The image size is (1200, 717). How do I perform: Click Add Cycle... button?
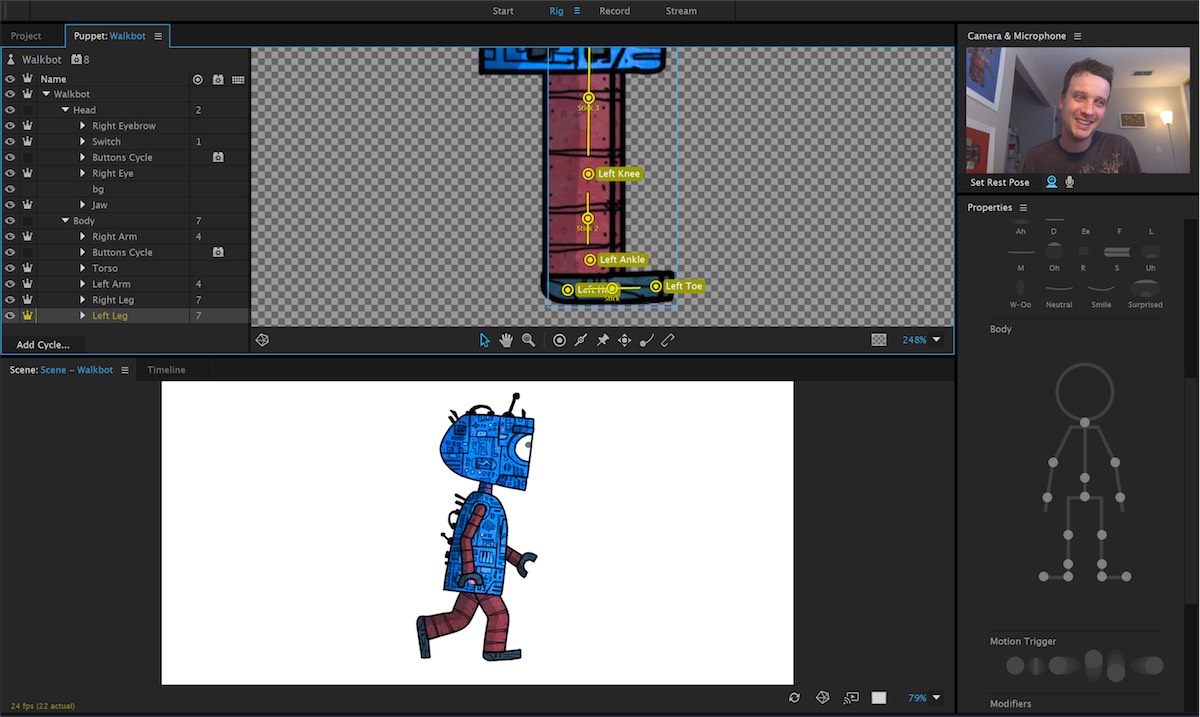click(43, 345)
